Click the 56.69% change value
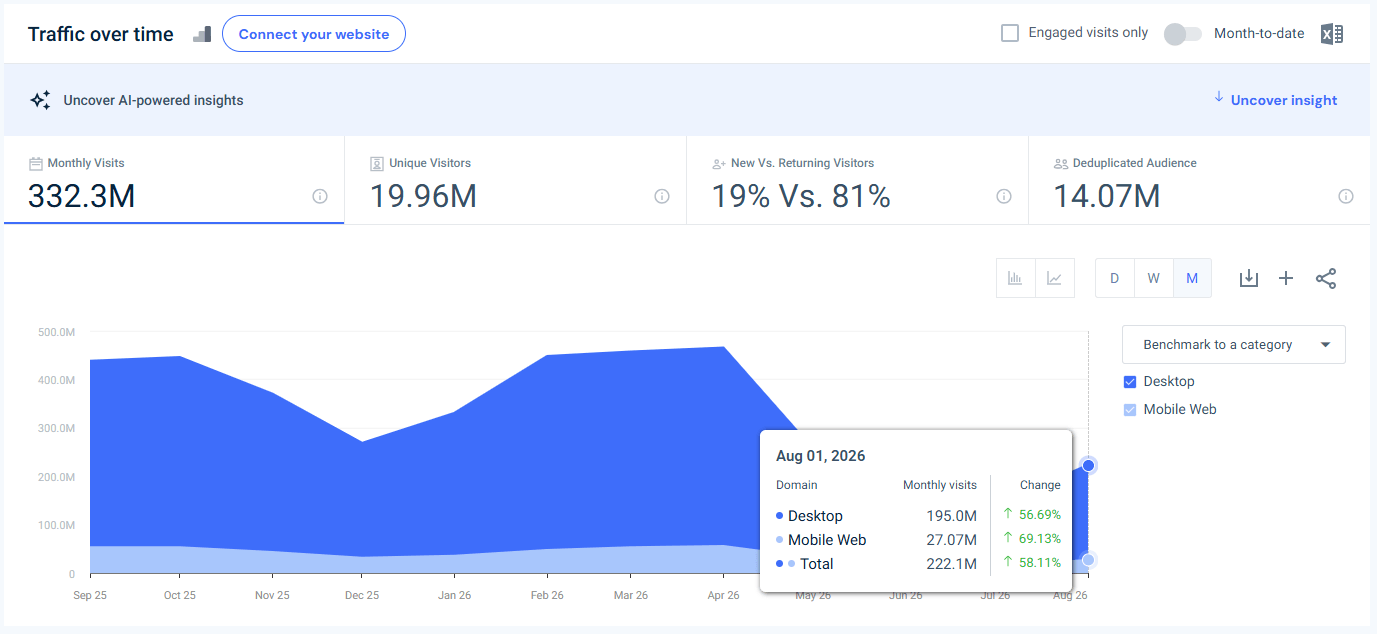Viewport: 1377px width, 634px height. coord(1040,515)
